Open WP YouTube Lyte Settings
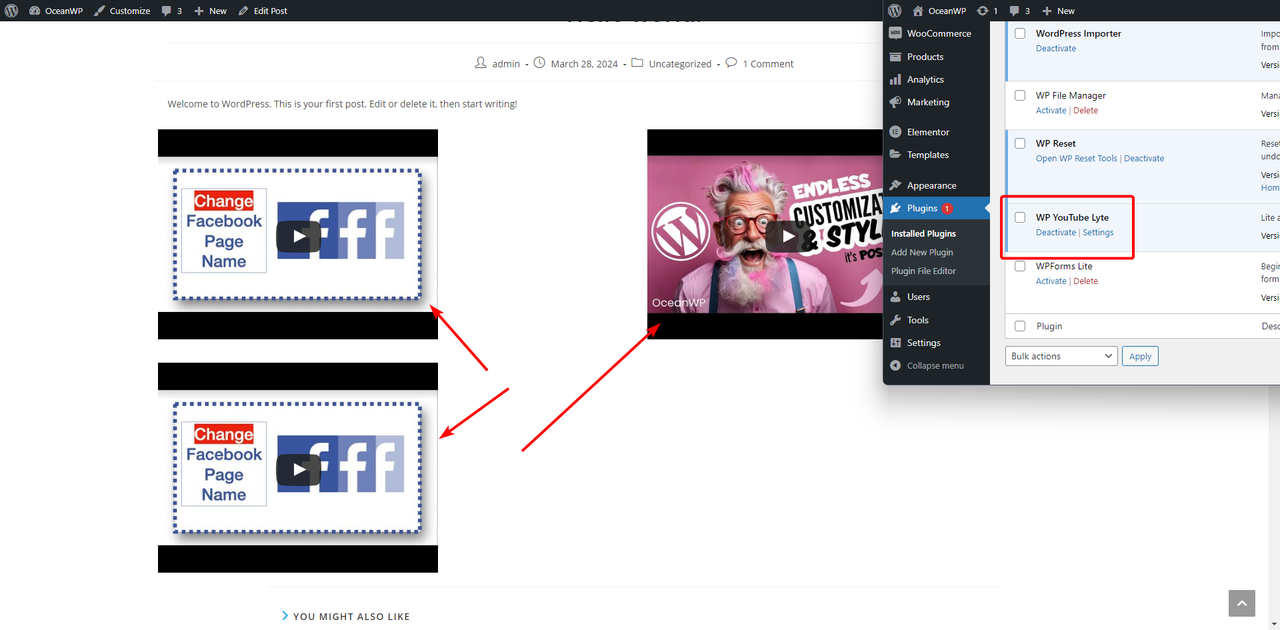The width and height of the screenshot is (1280, 630). pyautogui.click(x=1098, y=233)
